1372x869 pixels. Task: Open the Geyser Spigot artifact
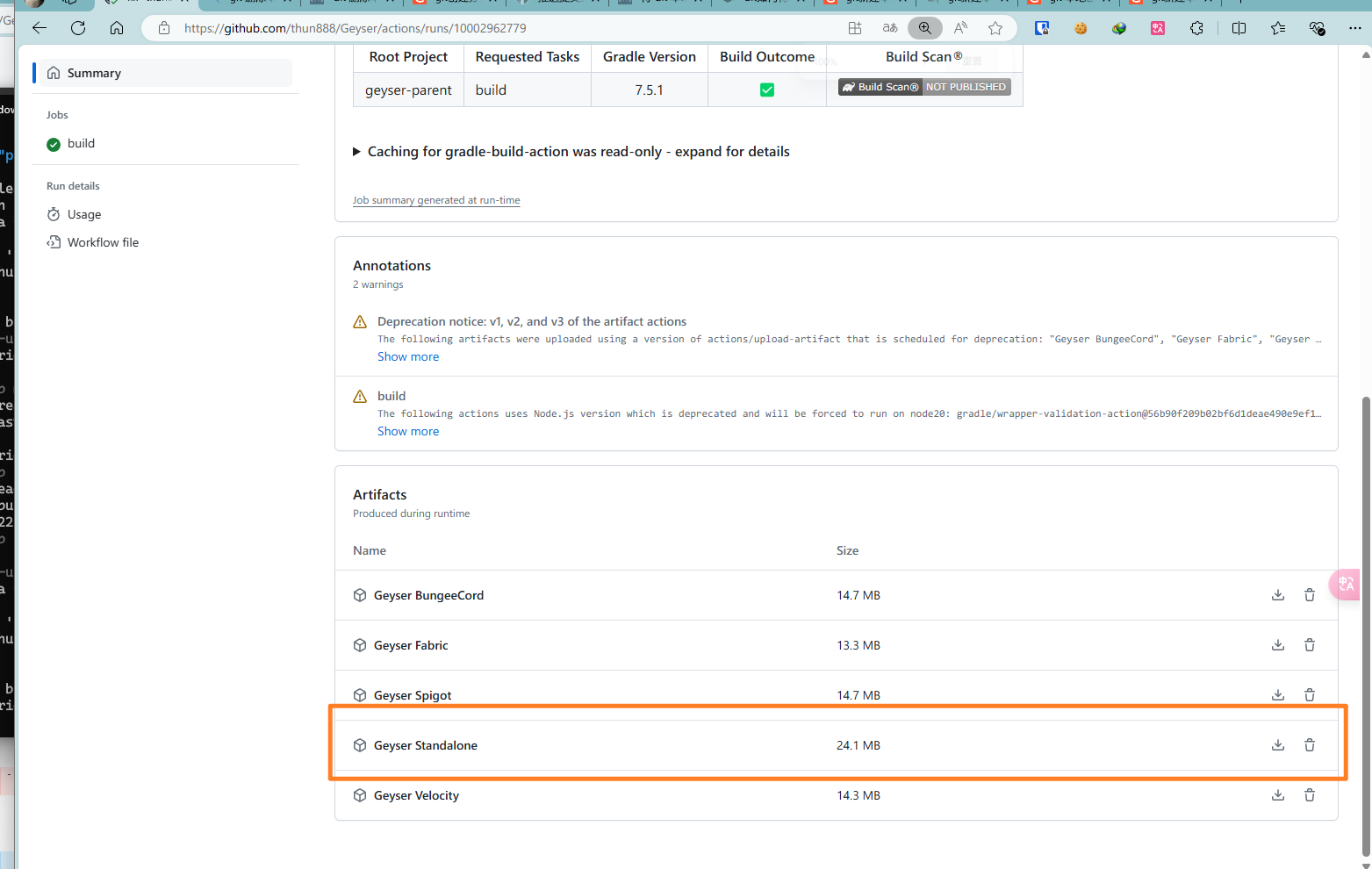tap(413, 695)
